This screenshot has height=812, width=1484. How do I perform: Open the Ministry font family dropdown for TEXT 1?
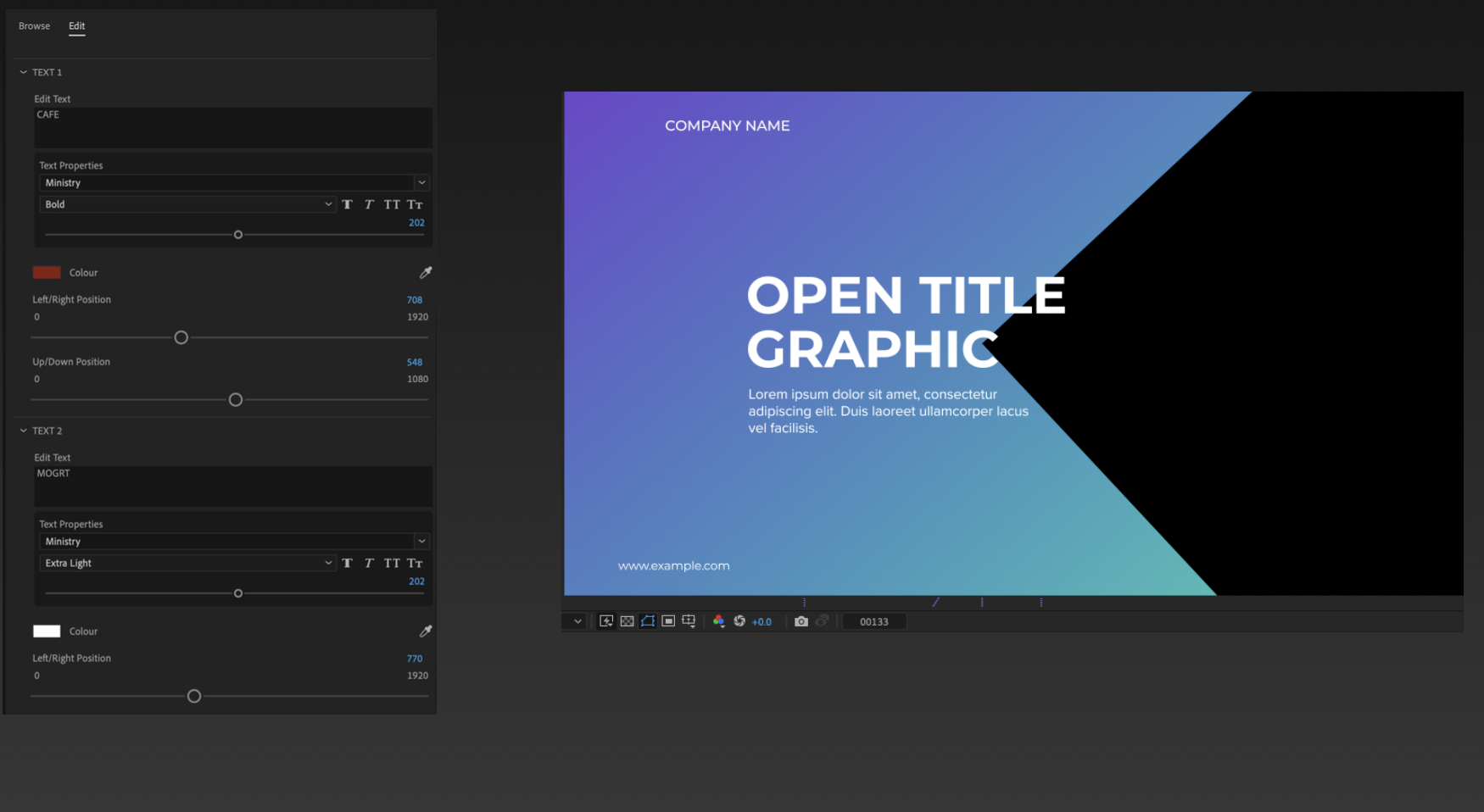tap(234, 182)
